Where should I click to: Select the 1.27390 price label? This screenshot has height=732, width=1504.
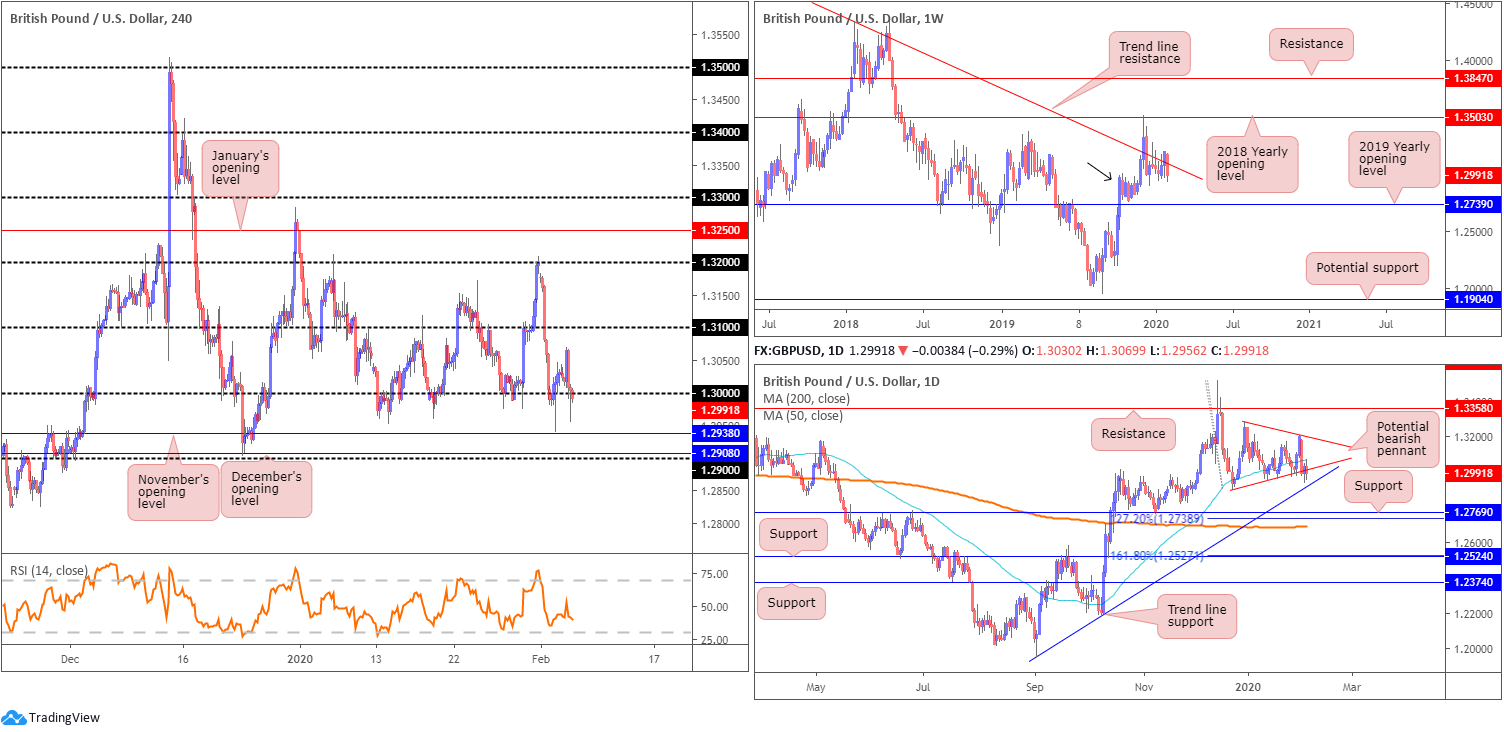point(1475,204)
